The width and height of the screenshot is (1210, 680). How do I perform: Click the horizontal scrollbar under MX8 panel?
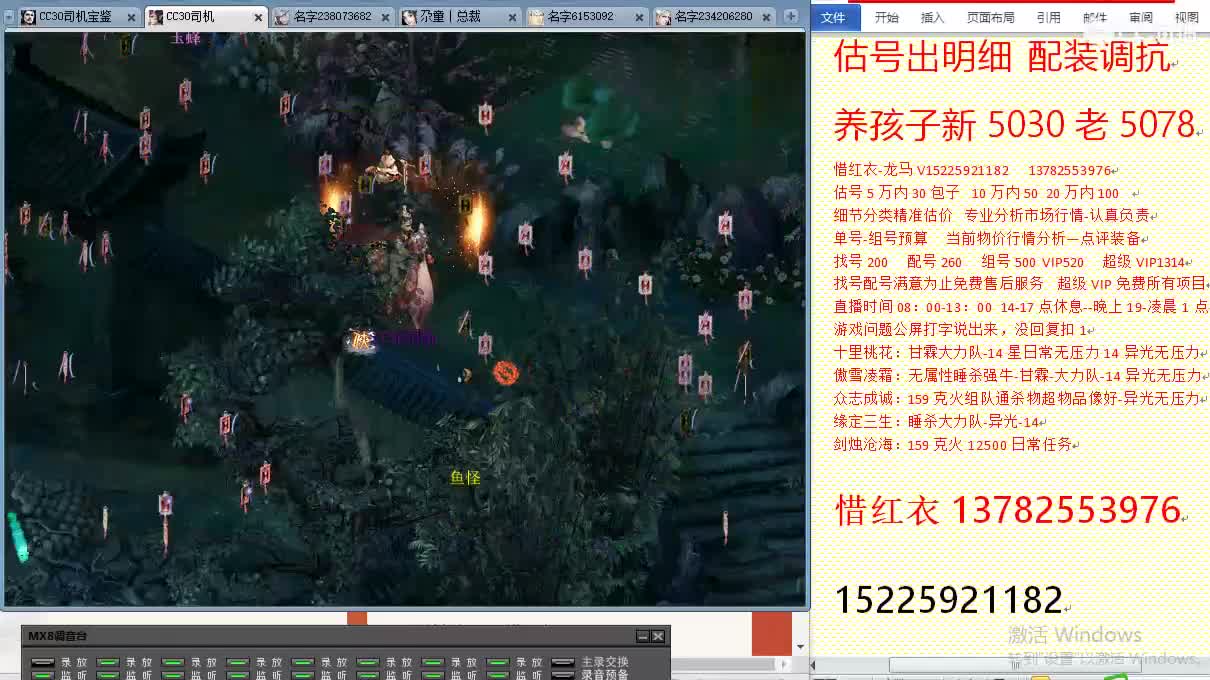point(728,664)
